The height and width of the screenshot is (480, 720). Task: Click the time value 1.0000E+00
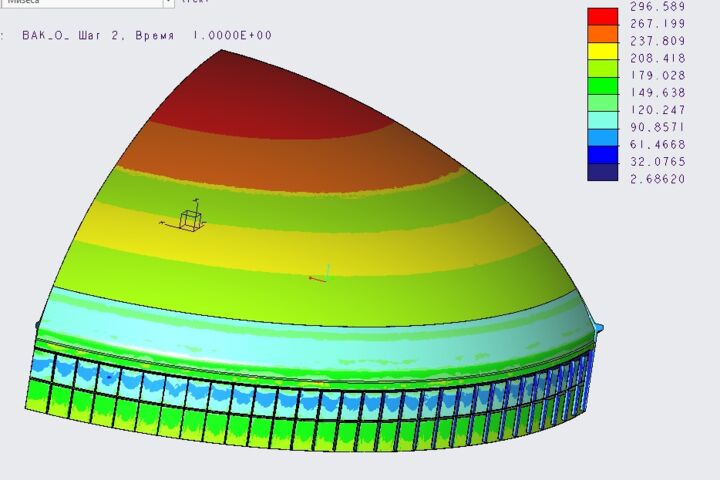coord(232,35)
